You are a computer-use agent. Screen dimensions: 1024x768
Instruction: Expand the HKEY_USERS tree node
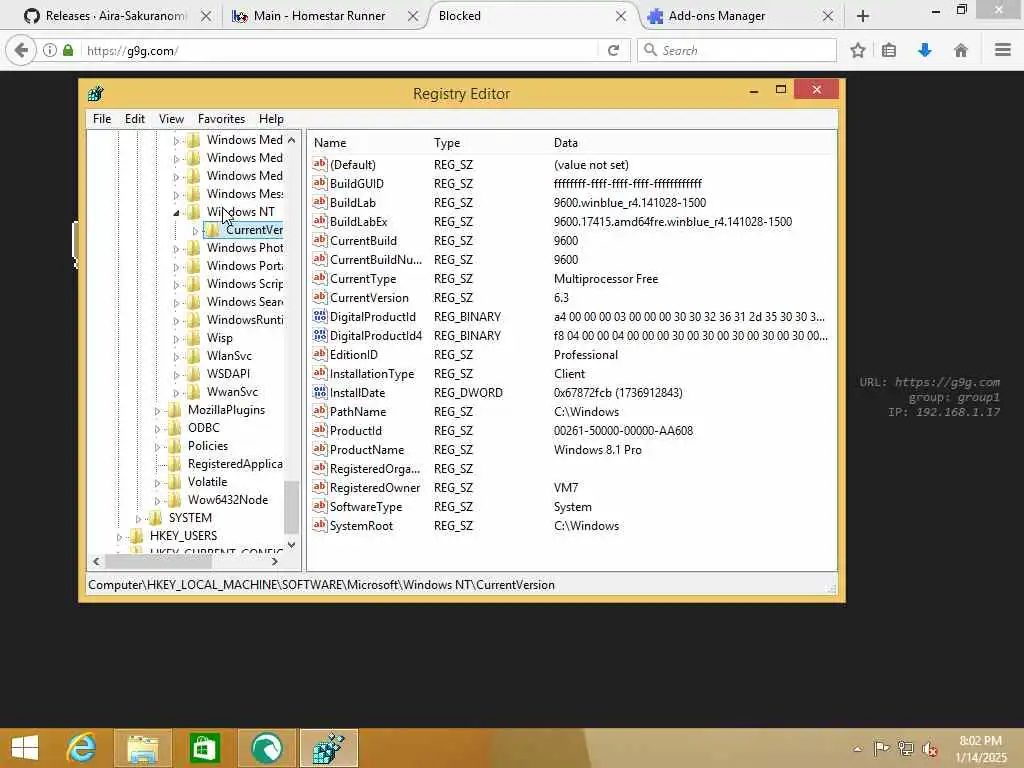(119, 537)
